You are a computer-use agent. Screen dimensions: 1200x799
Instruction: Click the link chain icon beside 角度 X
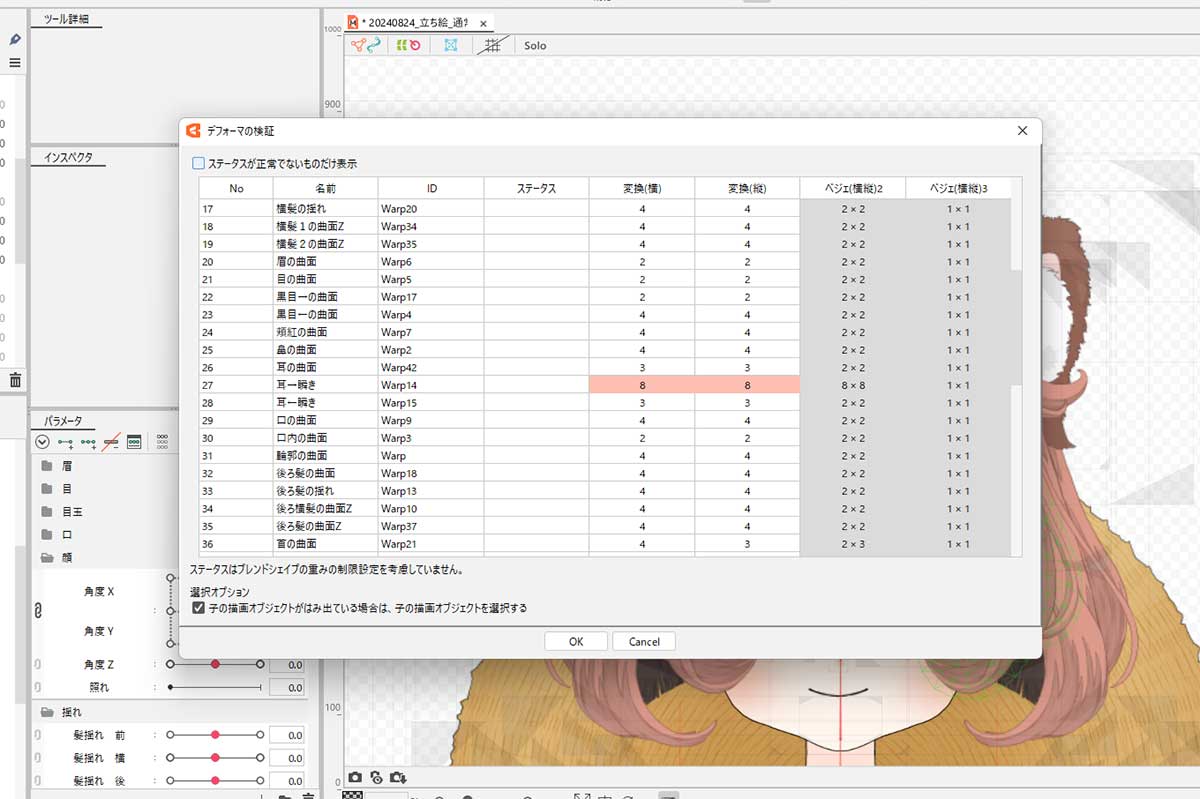click(x=38, y=609)
